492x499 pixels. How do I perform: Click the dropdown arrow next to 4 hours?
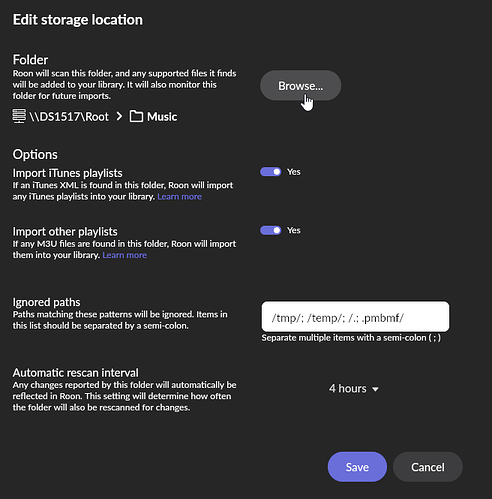375,389
